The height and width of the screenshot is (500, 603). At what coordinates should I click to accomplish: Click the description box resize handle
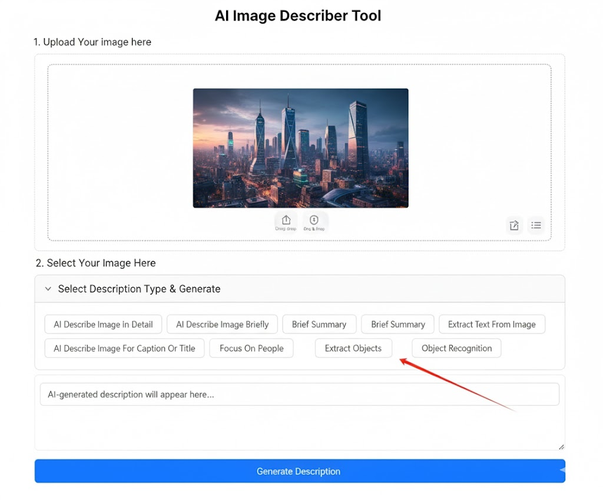(x=560, y=446)
